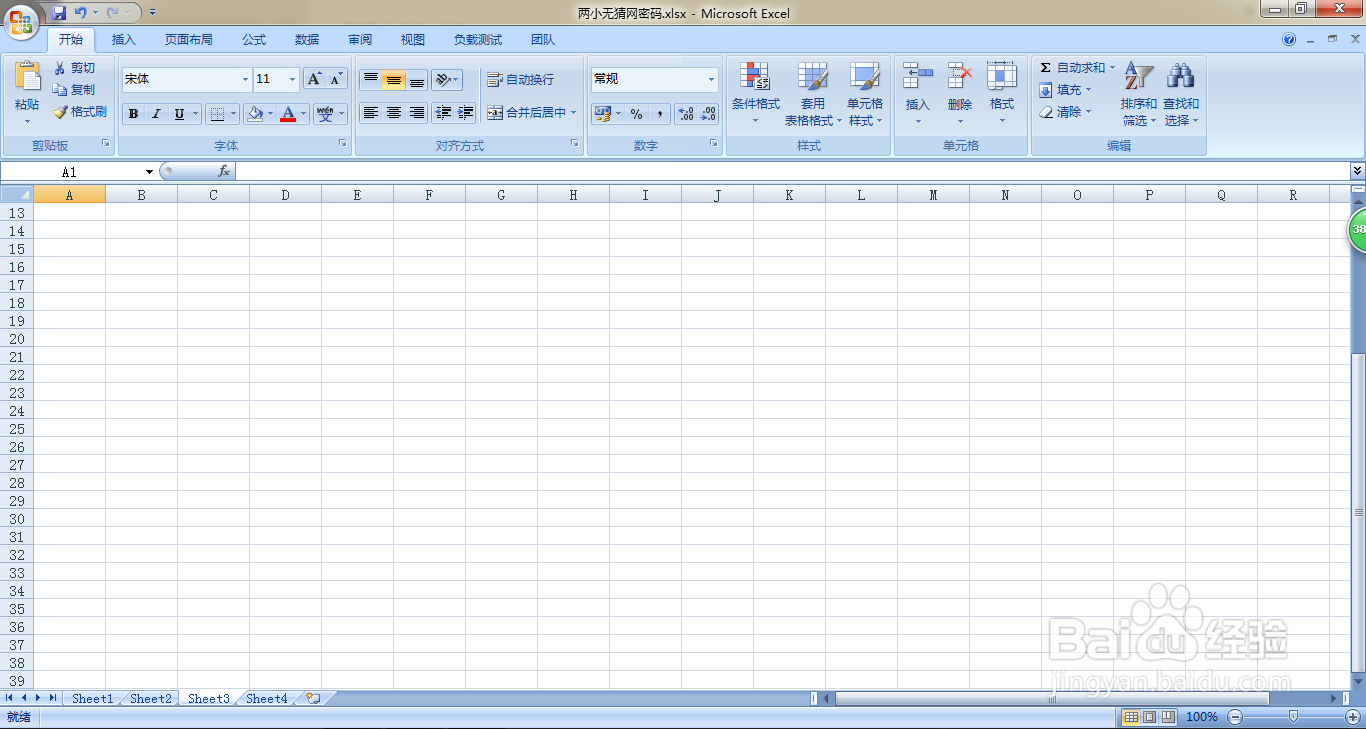Viewport: 1366px width, 729px height.
Task: Open 填充 fill menu
Action: coord(1066,90)
